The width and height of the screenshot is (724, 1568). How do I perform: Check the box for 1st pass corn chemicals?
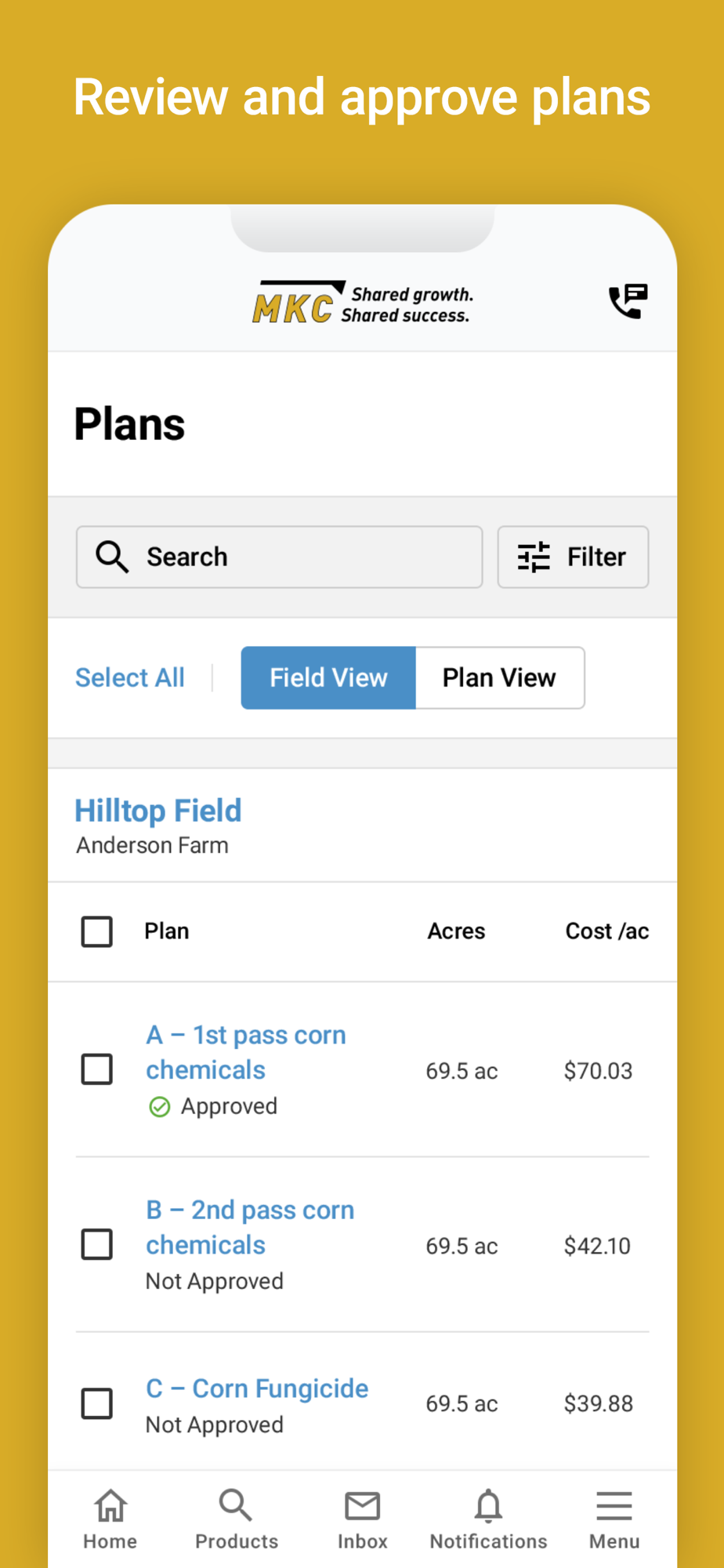pyautogui.click(x=97, y=1069)
